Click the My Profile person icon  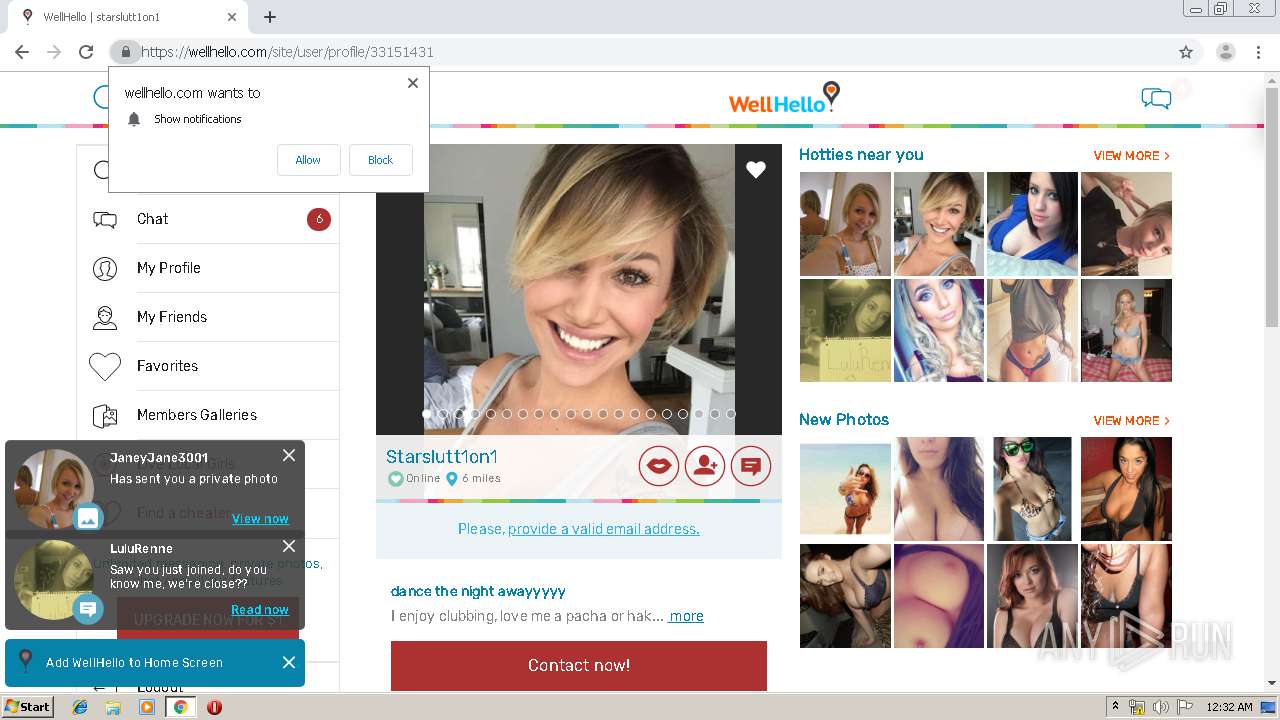pyautogui.click(x=105, y=268)
